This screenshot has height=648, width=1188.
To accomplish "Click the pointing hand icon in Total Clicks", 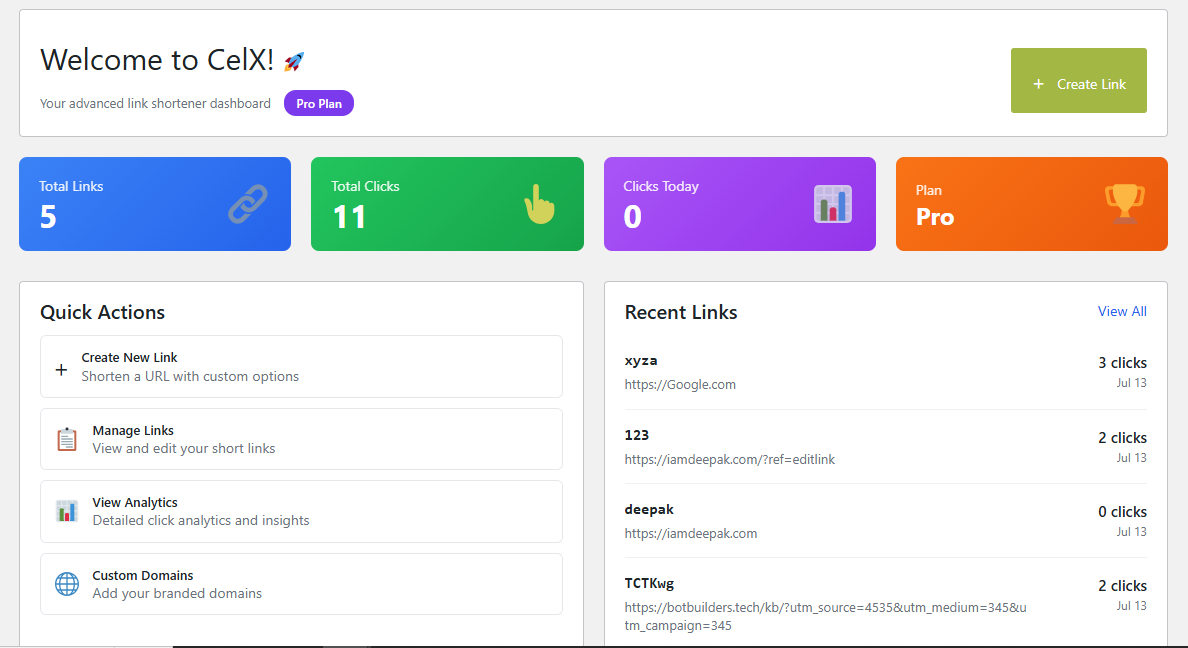I will coord(539,203).
